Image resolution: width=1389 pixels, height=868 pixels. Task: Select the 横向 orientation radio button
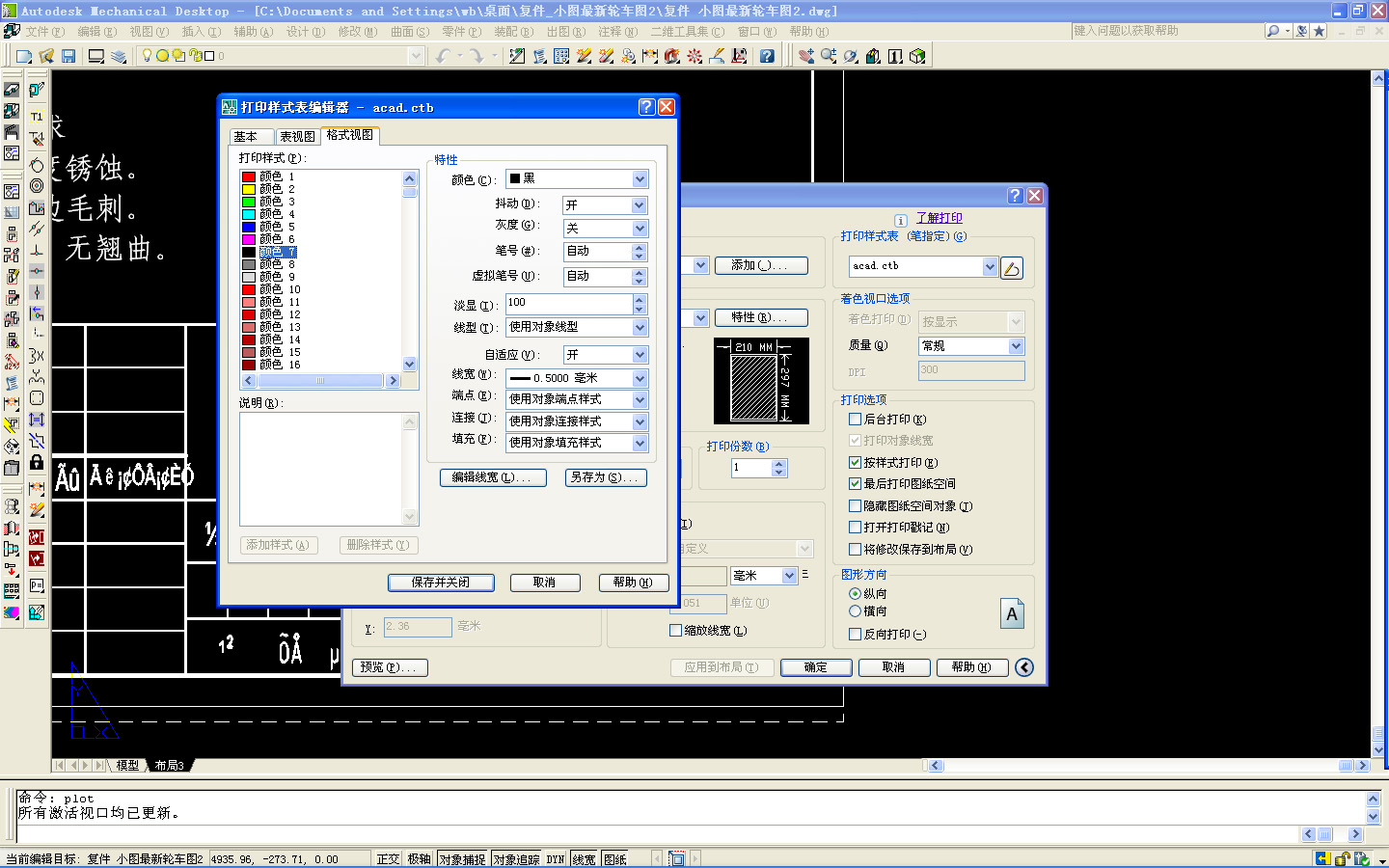(855, 611)
